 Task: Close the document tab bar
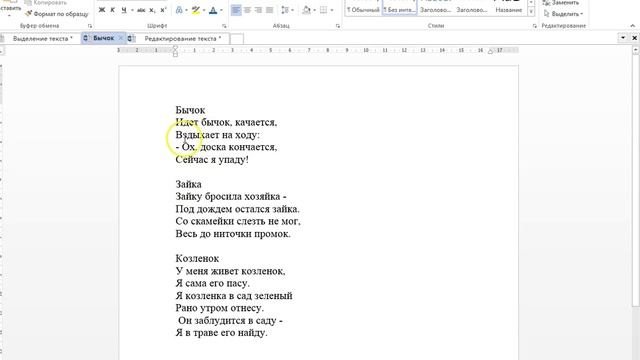[634, 38]
